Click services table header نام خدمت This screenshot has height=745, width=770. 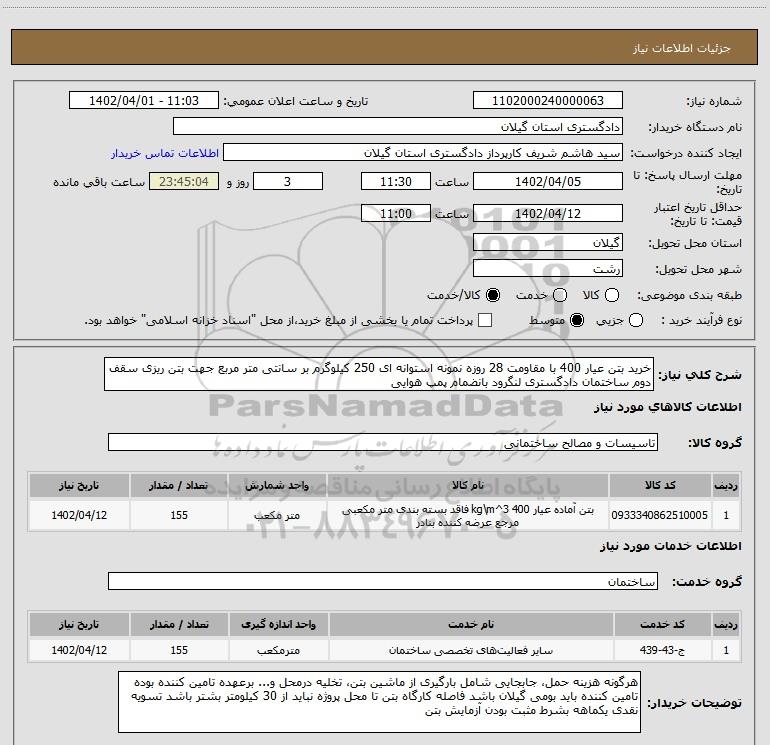point(471,624)
